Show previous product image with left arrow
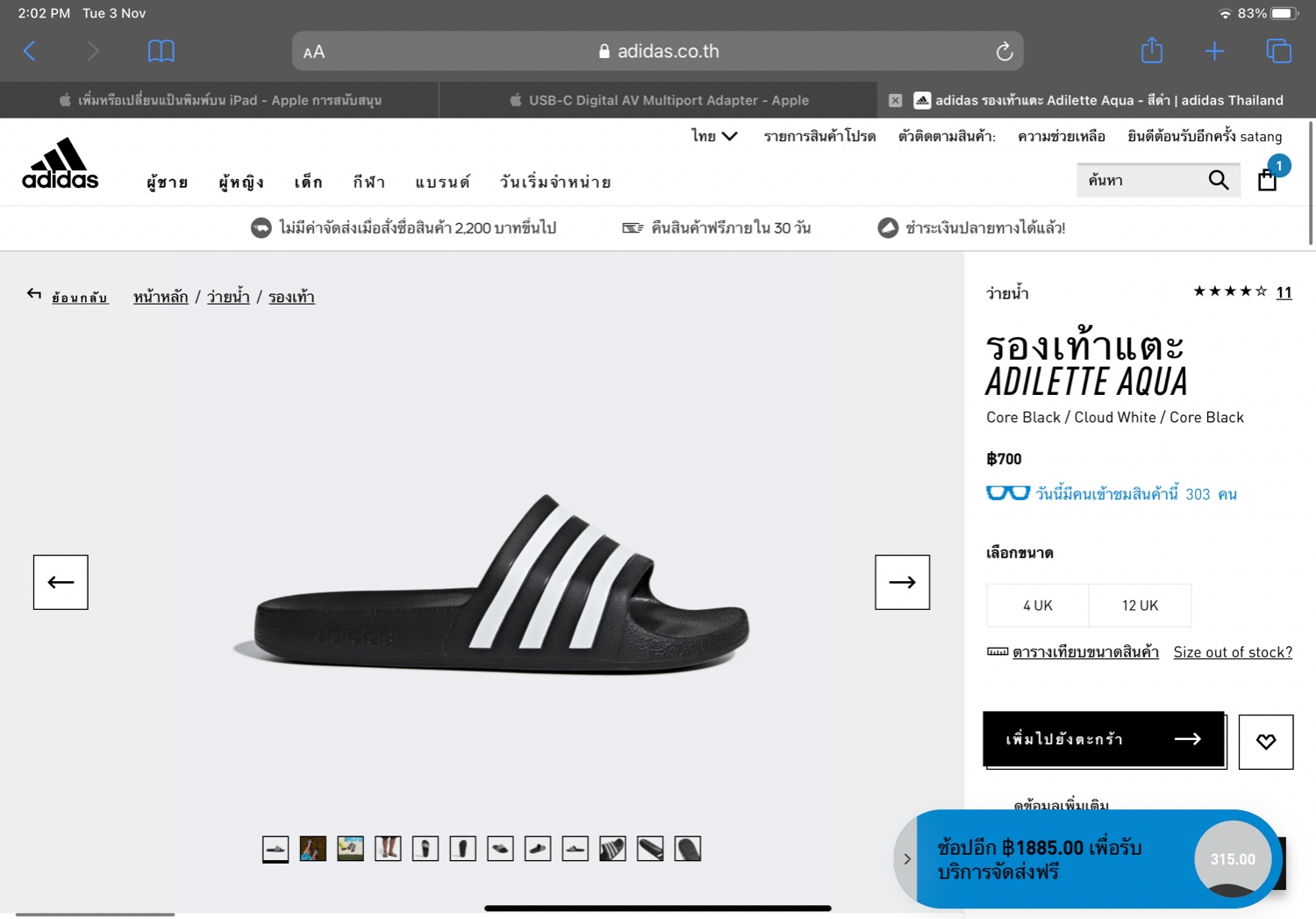Image resolution: width=1316 pixels, height=919 pixels. (x=61, y=582)
